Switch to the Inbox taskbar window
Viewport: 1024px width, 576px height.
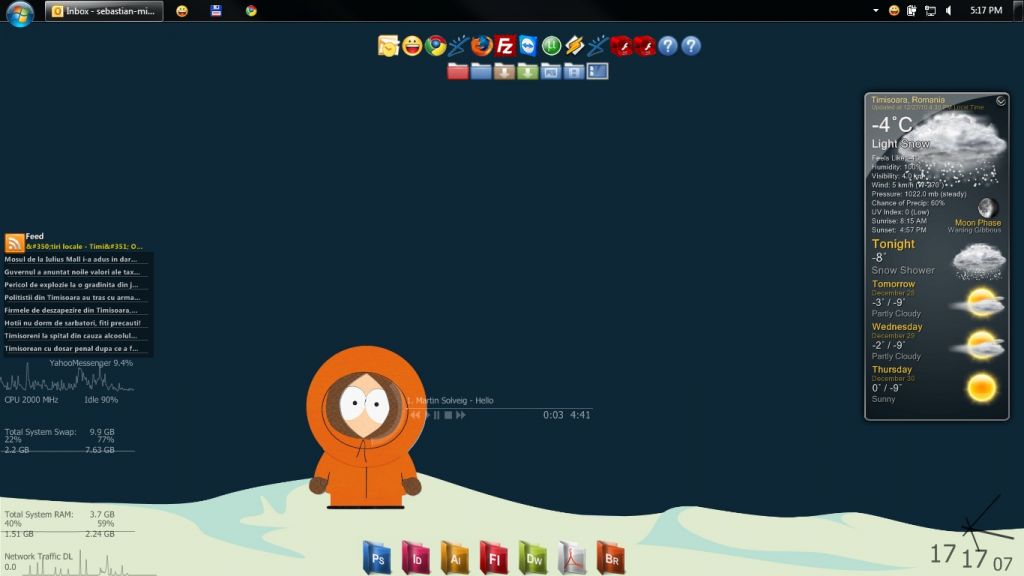click(x=104, y=10)
